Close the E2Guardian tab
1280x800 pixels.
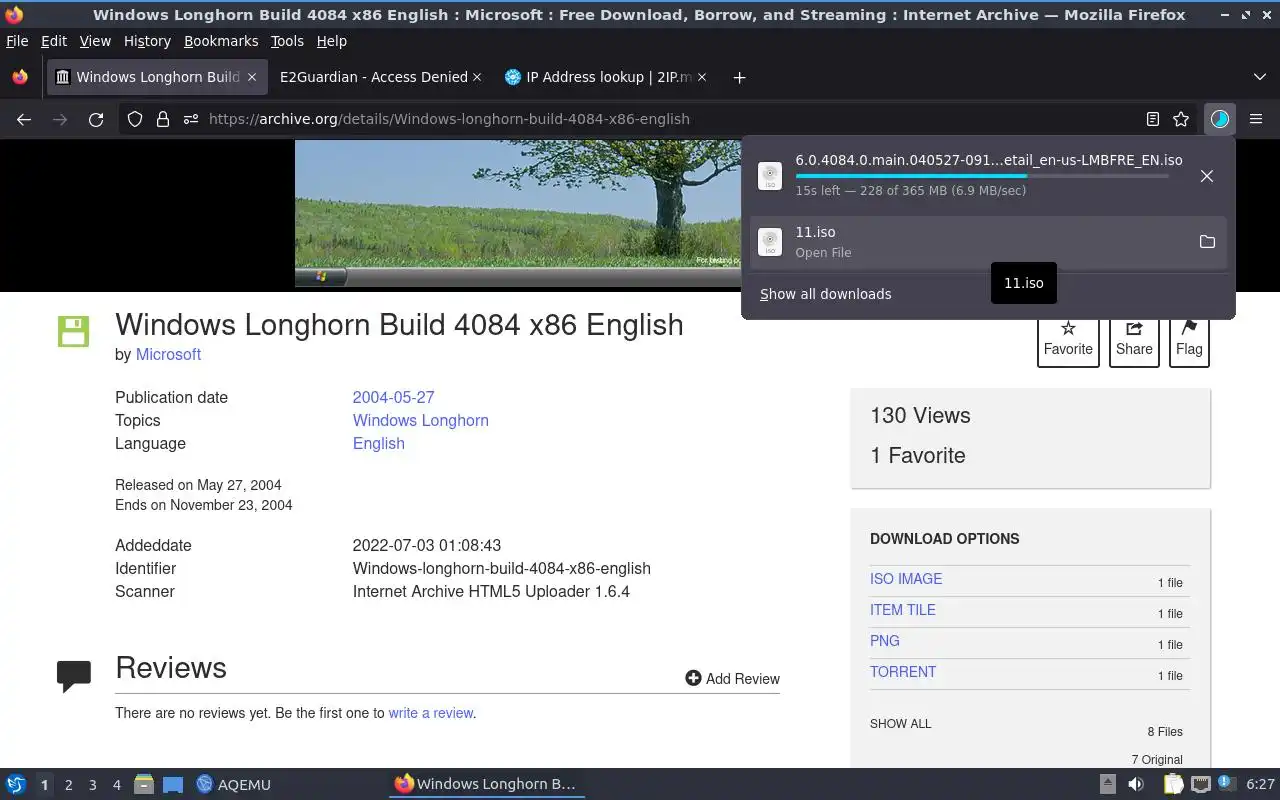click(x=477, y=77)
